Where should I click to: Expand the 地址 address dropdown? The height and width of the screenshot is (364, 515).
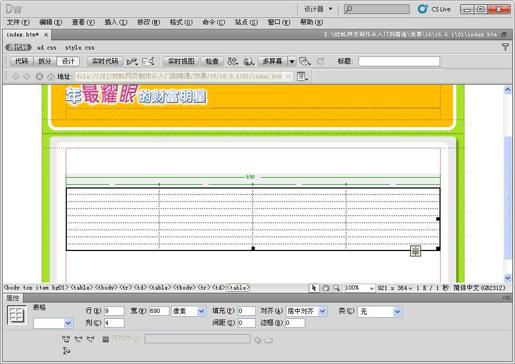[x=288, y=76]
